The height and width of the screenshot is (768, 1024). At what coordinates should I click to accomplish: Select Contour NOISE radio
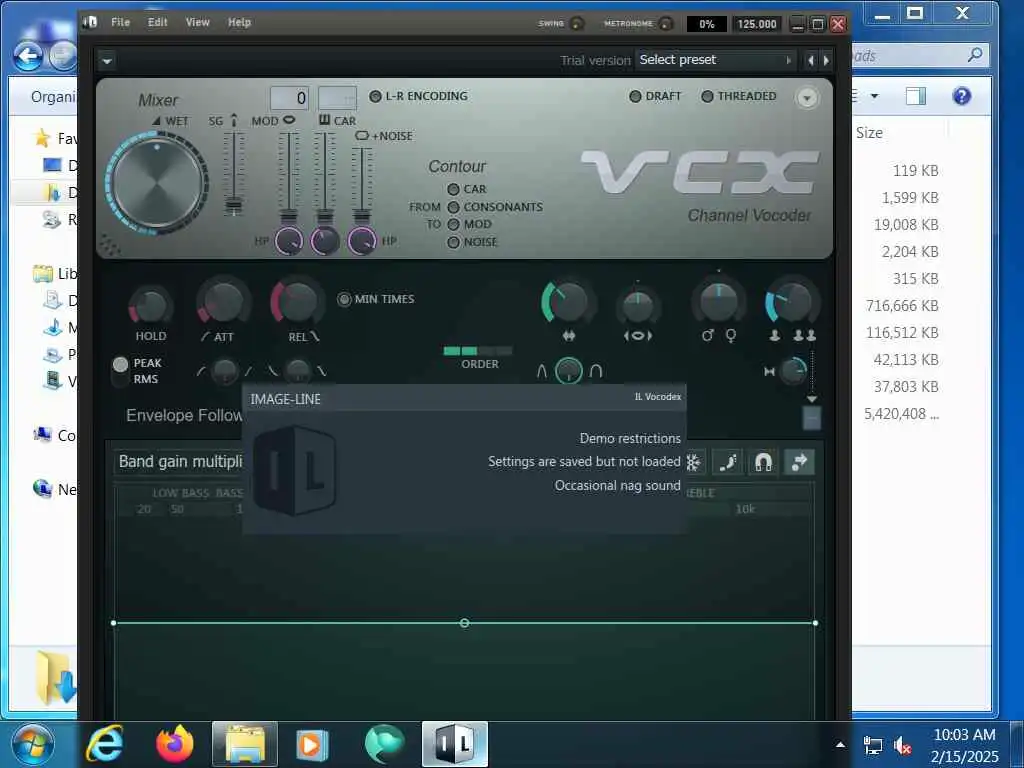pos(453,242)
